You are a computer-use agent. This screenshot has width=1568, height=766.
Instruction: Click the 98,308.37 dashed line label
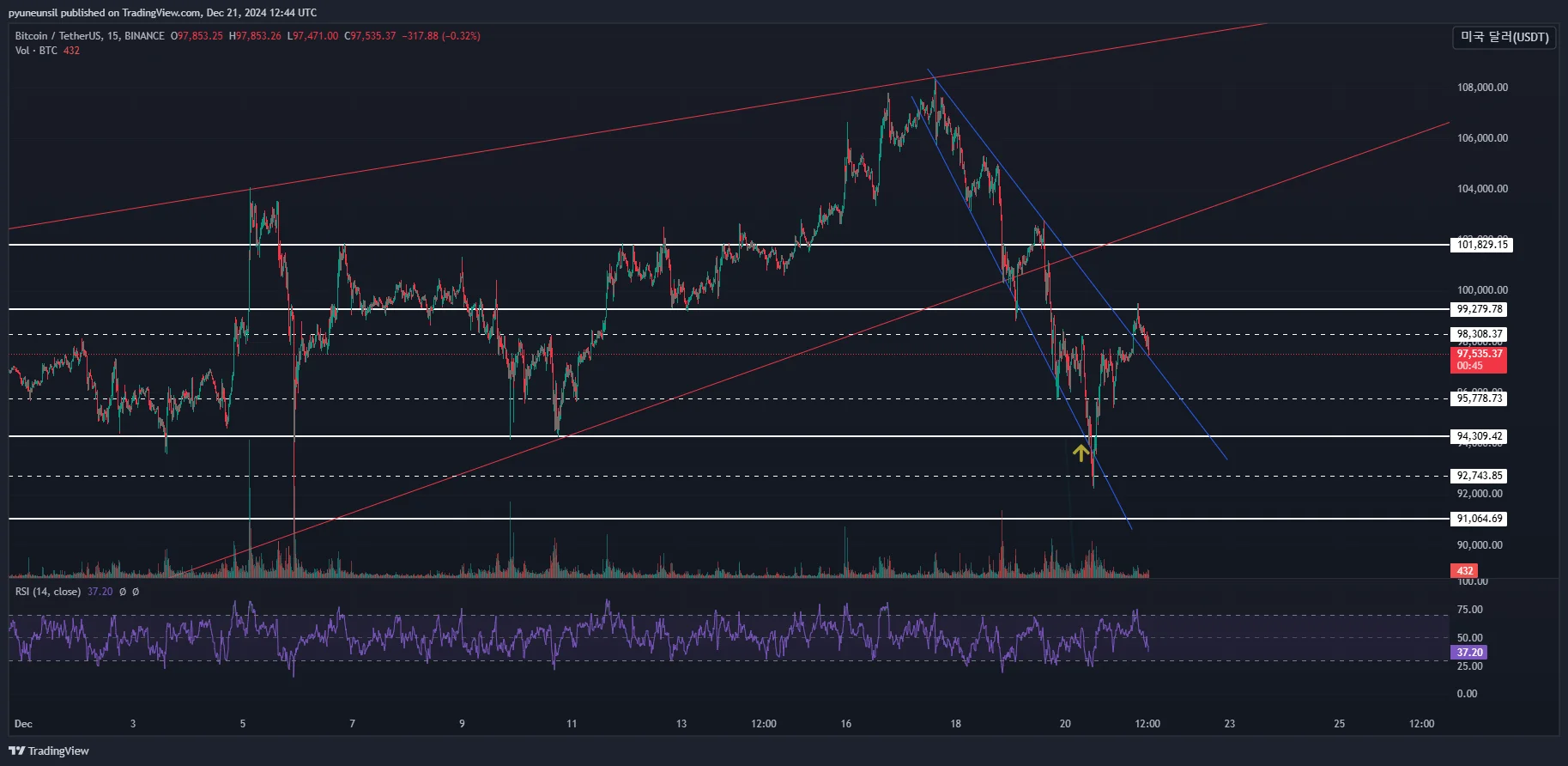click(x=1480, y=334)
